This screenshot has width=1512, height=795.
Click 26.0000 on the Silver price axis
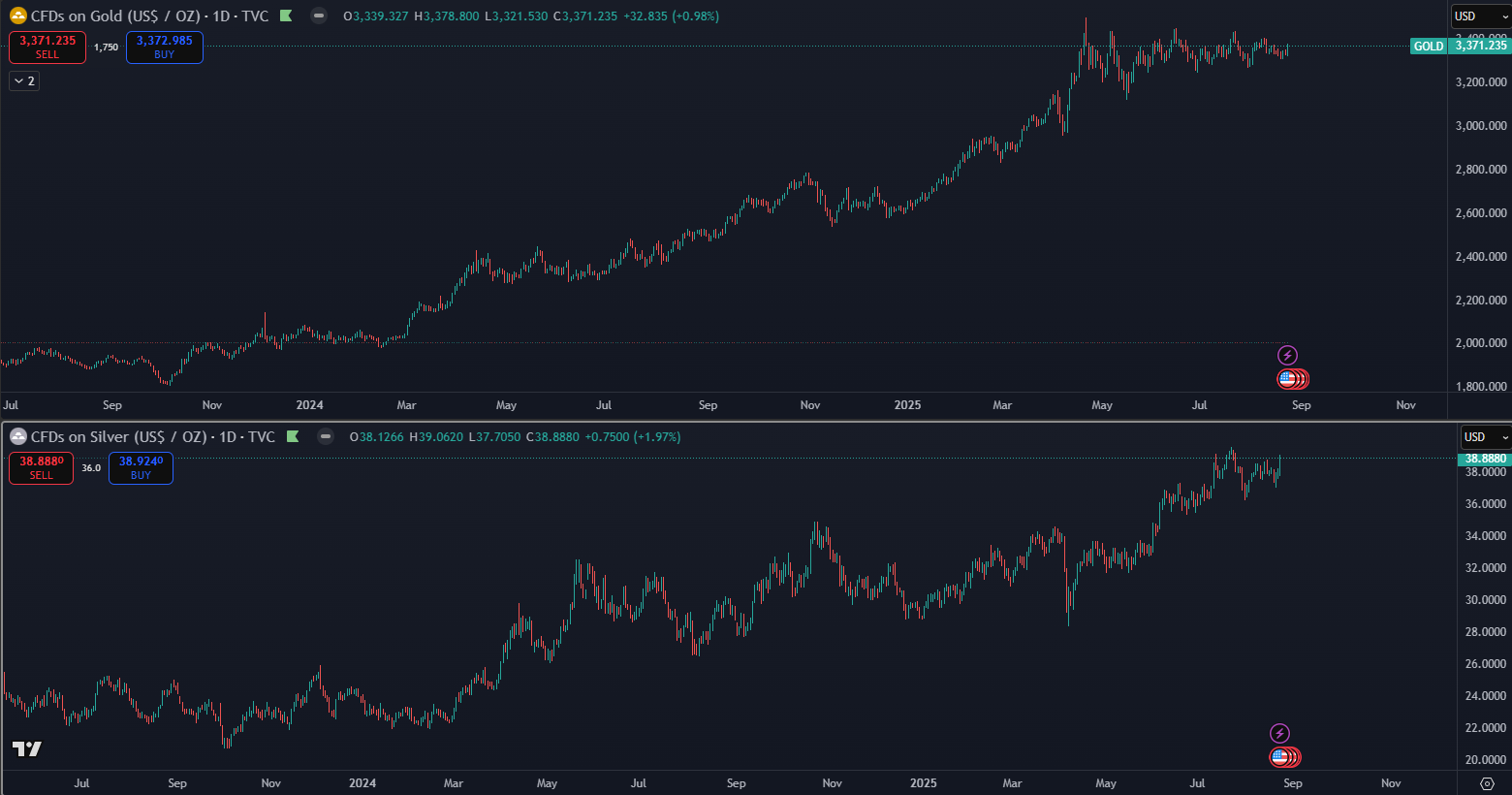pos(1485,664)
